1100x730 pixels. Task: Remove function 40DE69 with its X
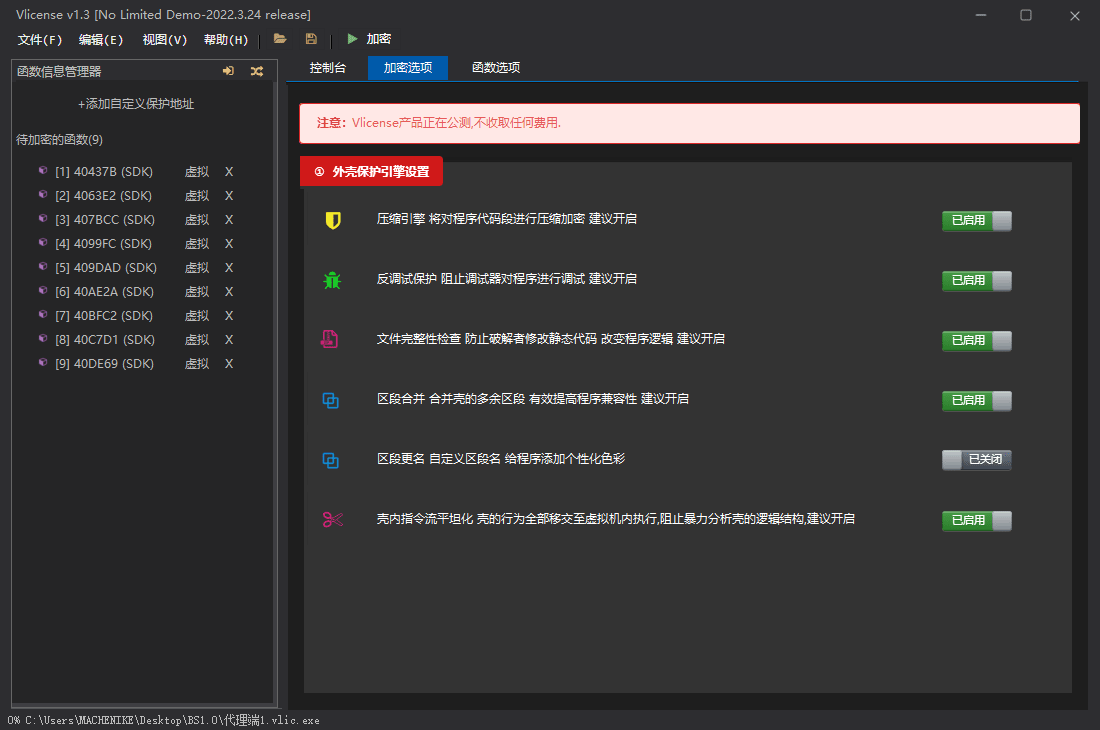229,364
